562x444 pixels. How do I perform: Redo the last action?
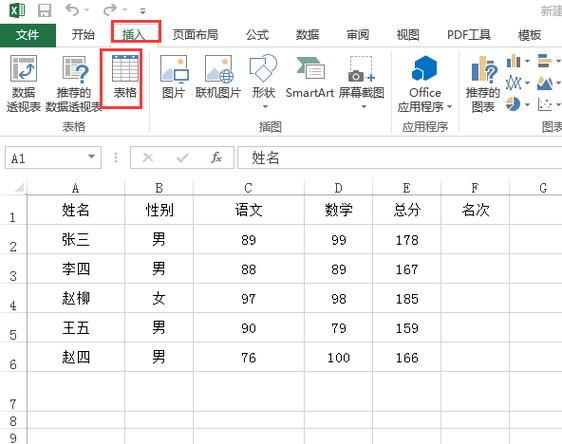[110, 10]
